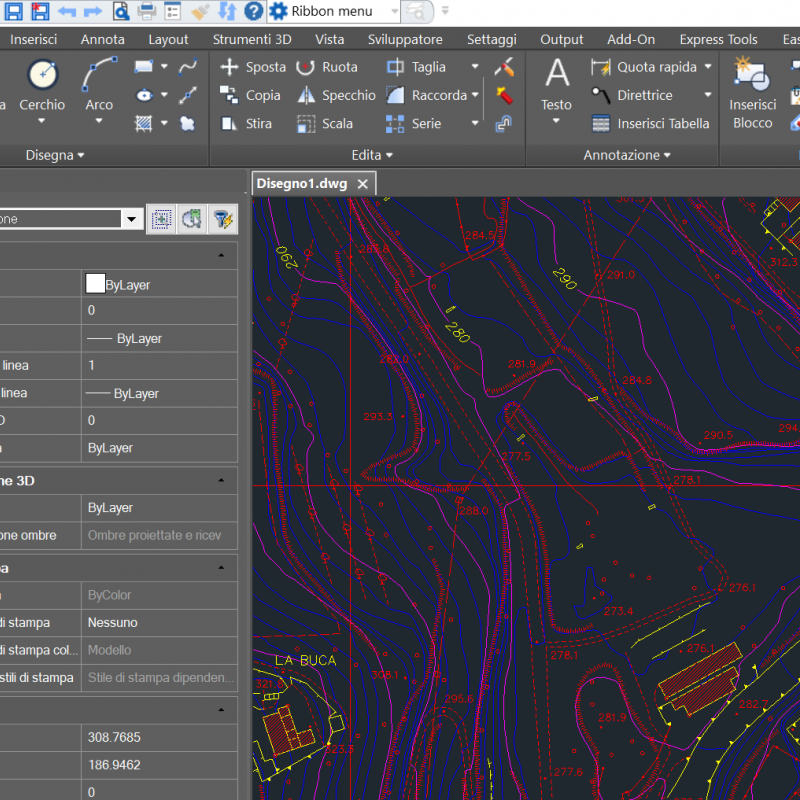
Task: Click the Inserisci Blocco icon
Action: click(x=751, y=76)
